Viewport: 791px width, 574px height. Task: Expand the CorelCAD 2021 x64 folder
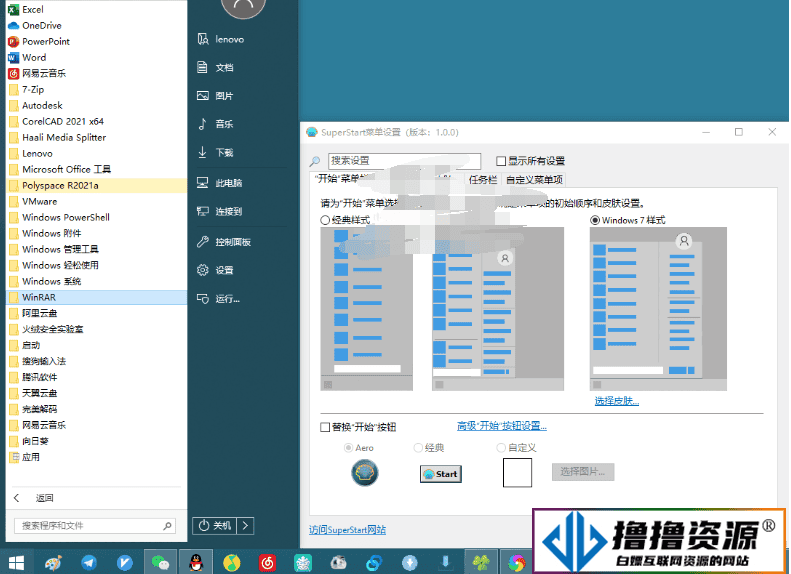click(96, 122)
